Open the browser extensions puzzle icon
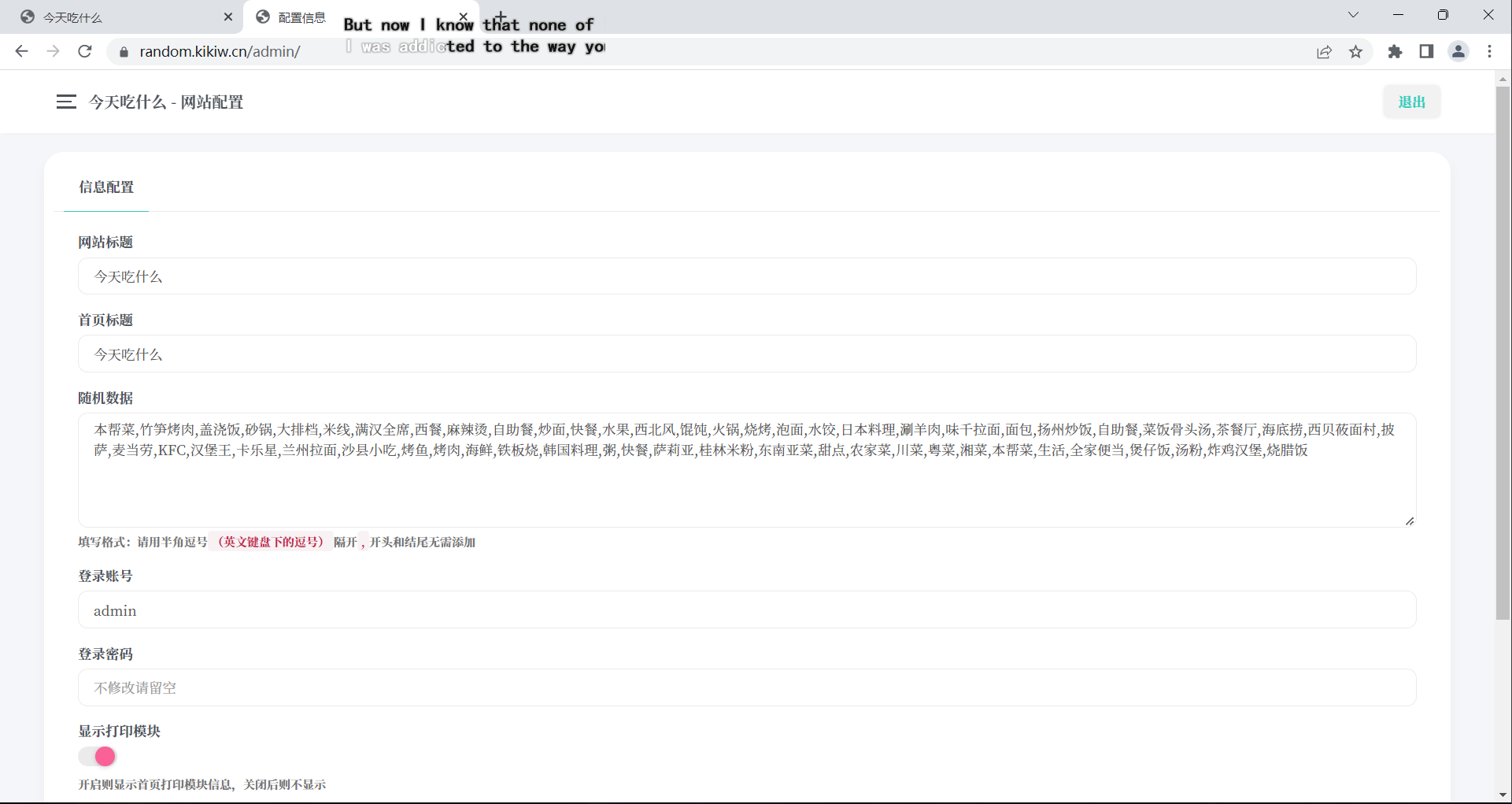The width and height of the screenshot is (1512, 804). click(x=1395, y=51)
